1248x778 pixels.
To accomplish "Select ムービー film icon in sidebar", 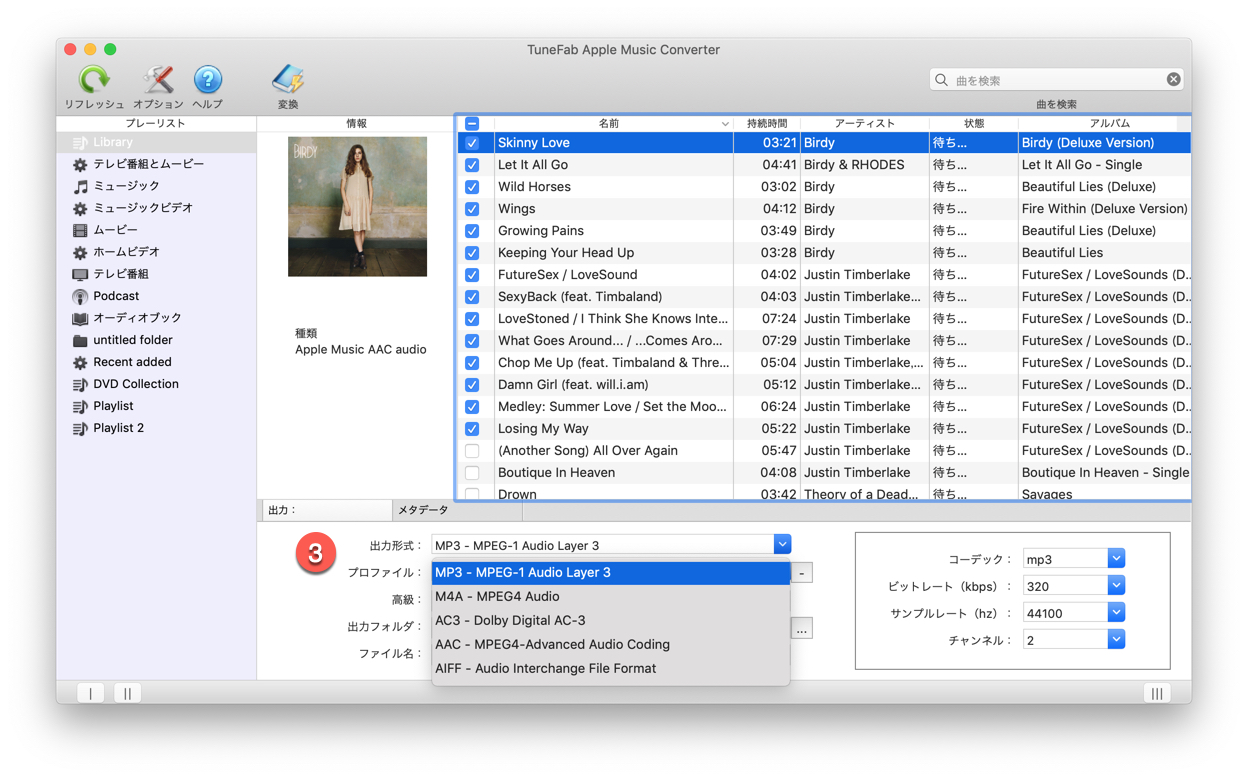I will [80, 231].
